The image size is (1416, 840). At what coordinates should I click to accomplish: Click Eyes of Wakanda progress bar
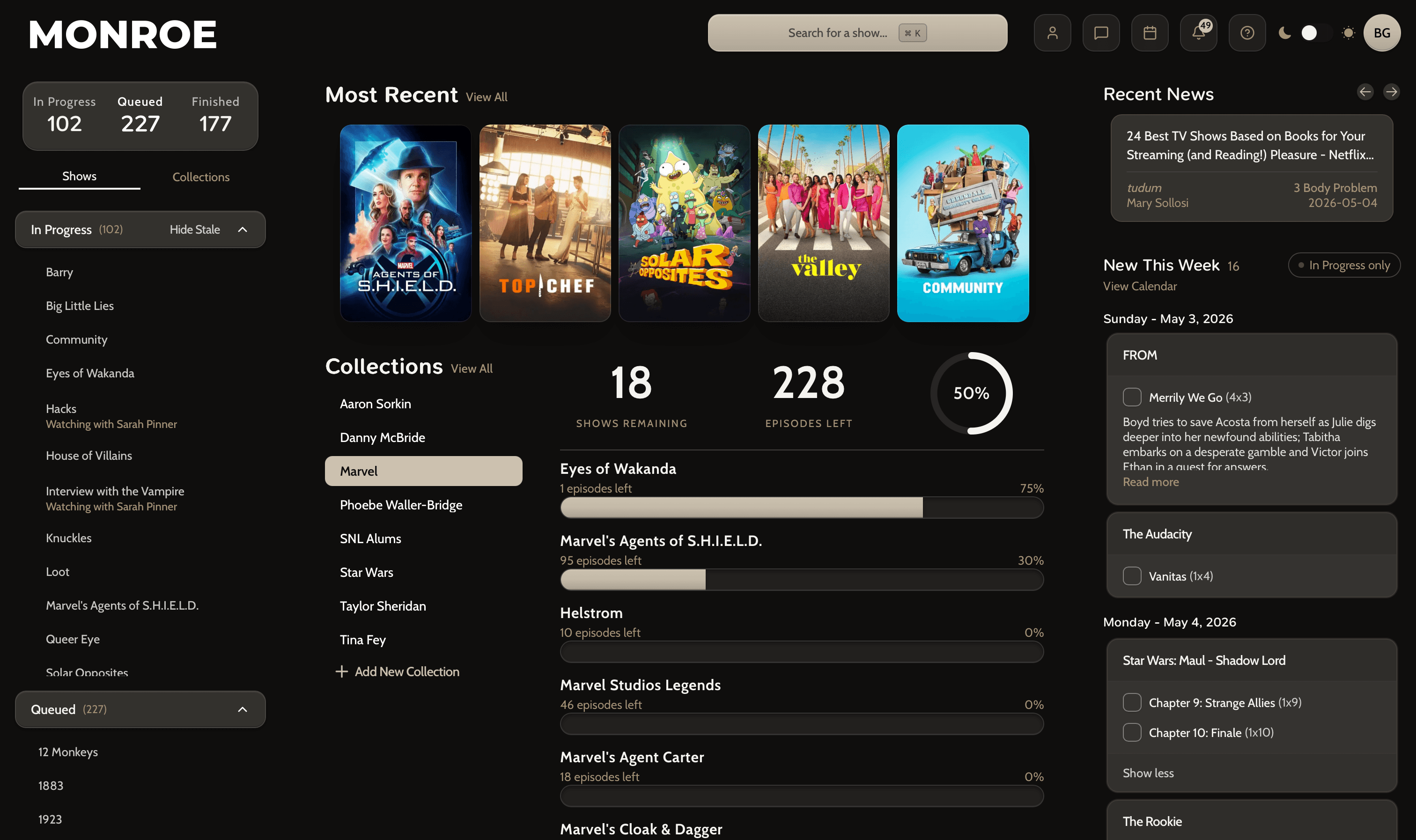[801, 507]
